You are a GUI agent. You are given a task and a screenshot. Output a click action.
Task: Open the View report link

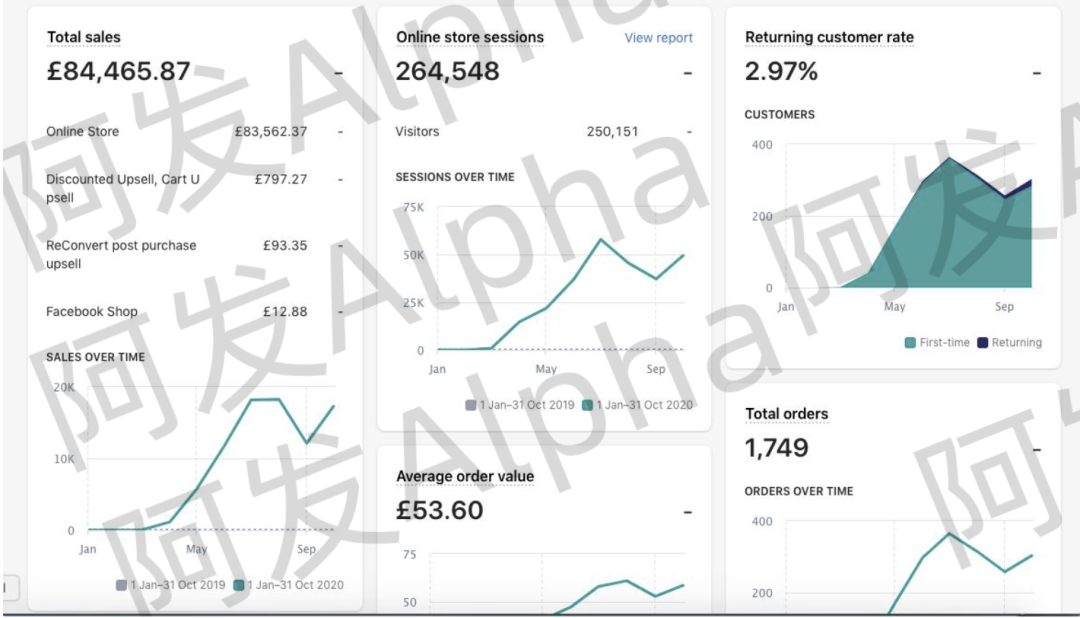658,38
